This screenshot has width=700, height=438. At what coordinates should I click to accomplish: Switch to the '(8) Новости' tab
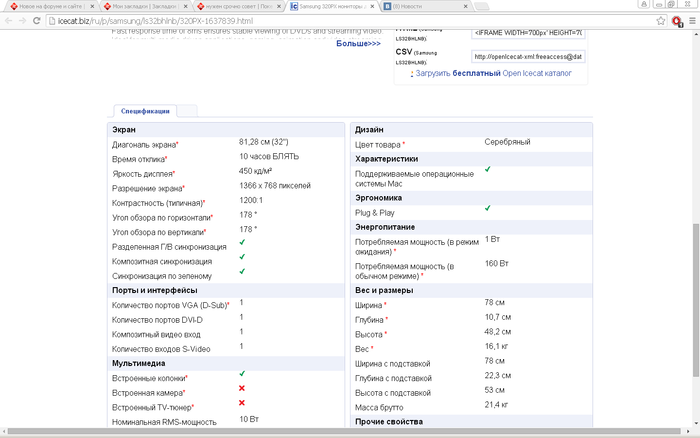[426, 7]
